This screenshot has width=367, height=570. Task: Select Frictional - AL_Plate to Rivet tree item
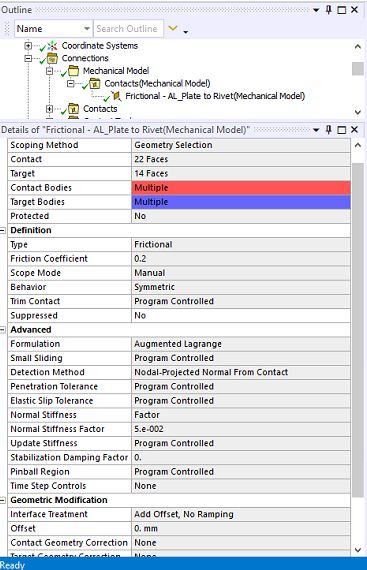pos(215,96)
